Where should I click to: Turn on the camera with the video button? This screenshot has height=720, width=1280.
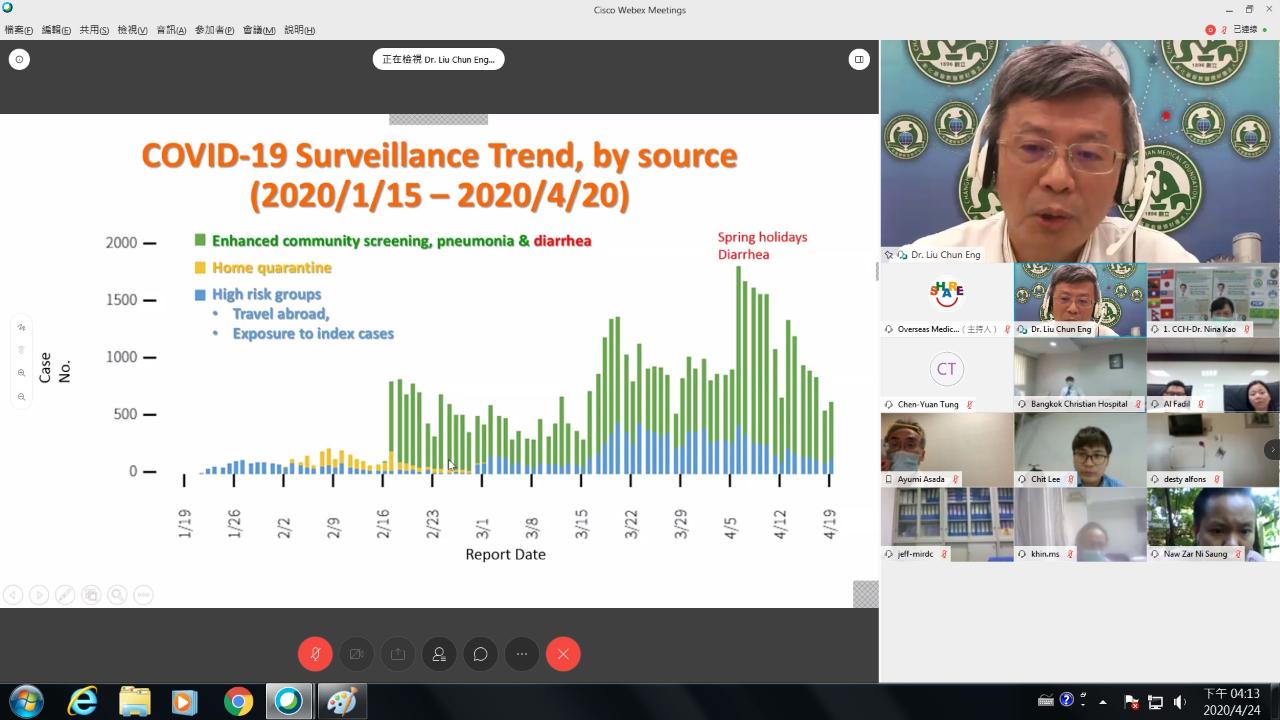click(356, 654)
